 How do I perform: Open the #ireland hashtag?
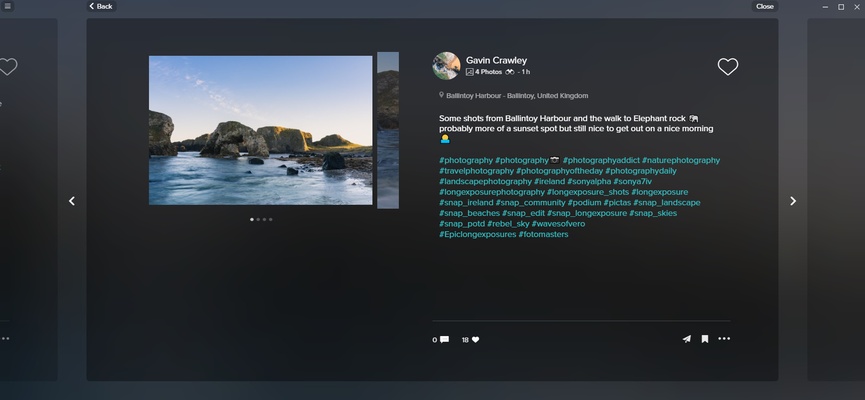pos(549,182)
